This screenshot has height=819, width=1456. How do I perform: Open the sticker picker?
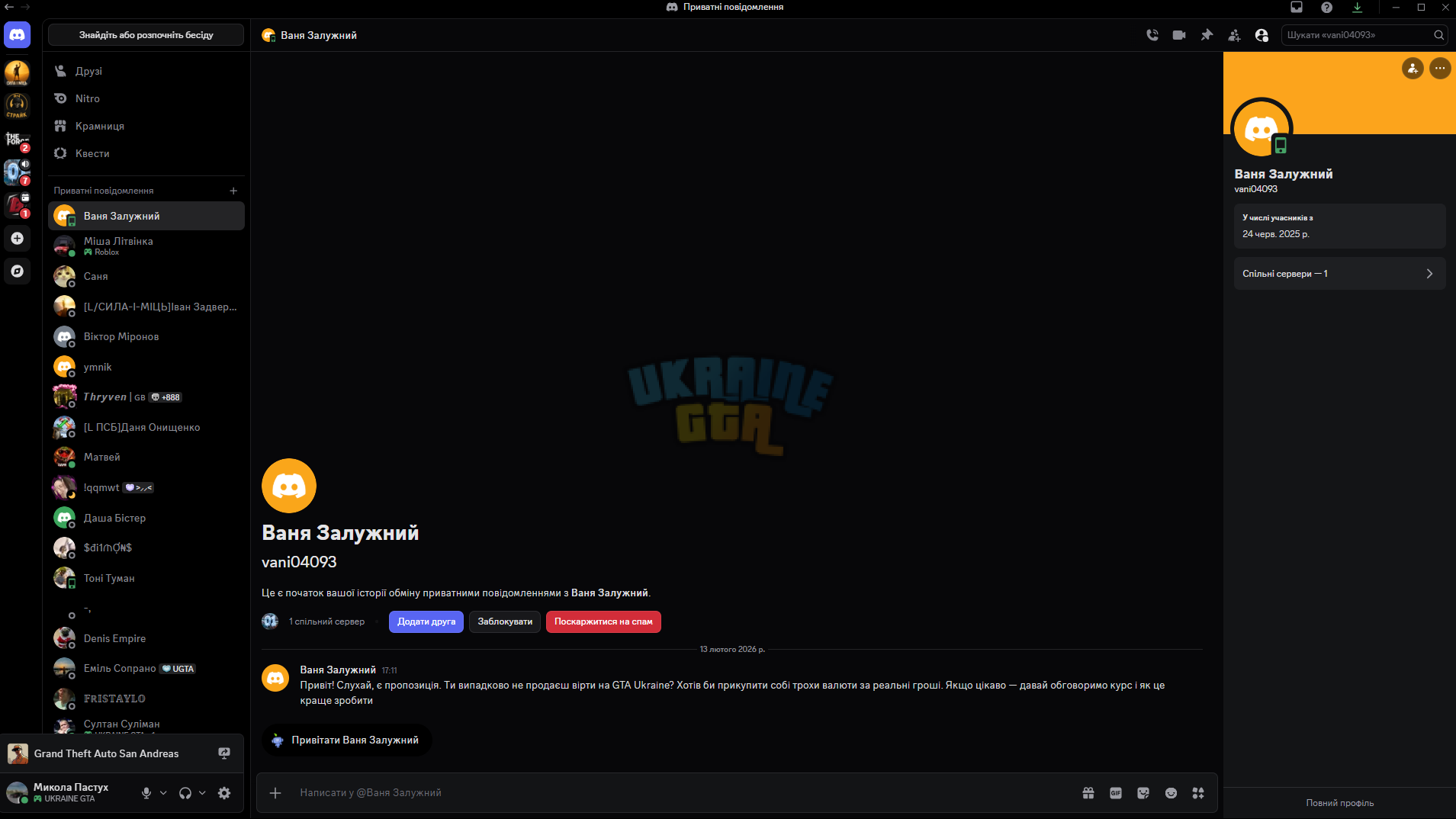[x=1143, y=793]
